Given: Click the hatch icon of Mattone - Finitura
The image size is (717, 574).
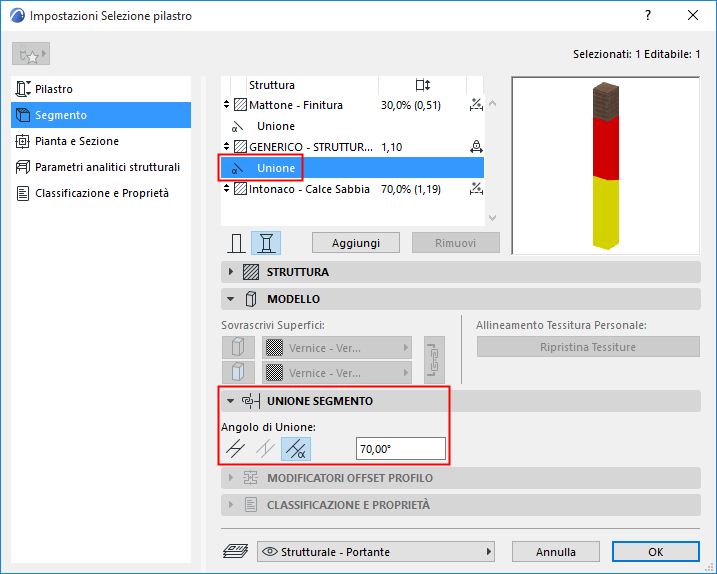Looking at the screenshot, I should pyautogui.click(x=241, y=105).
